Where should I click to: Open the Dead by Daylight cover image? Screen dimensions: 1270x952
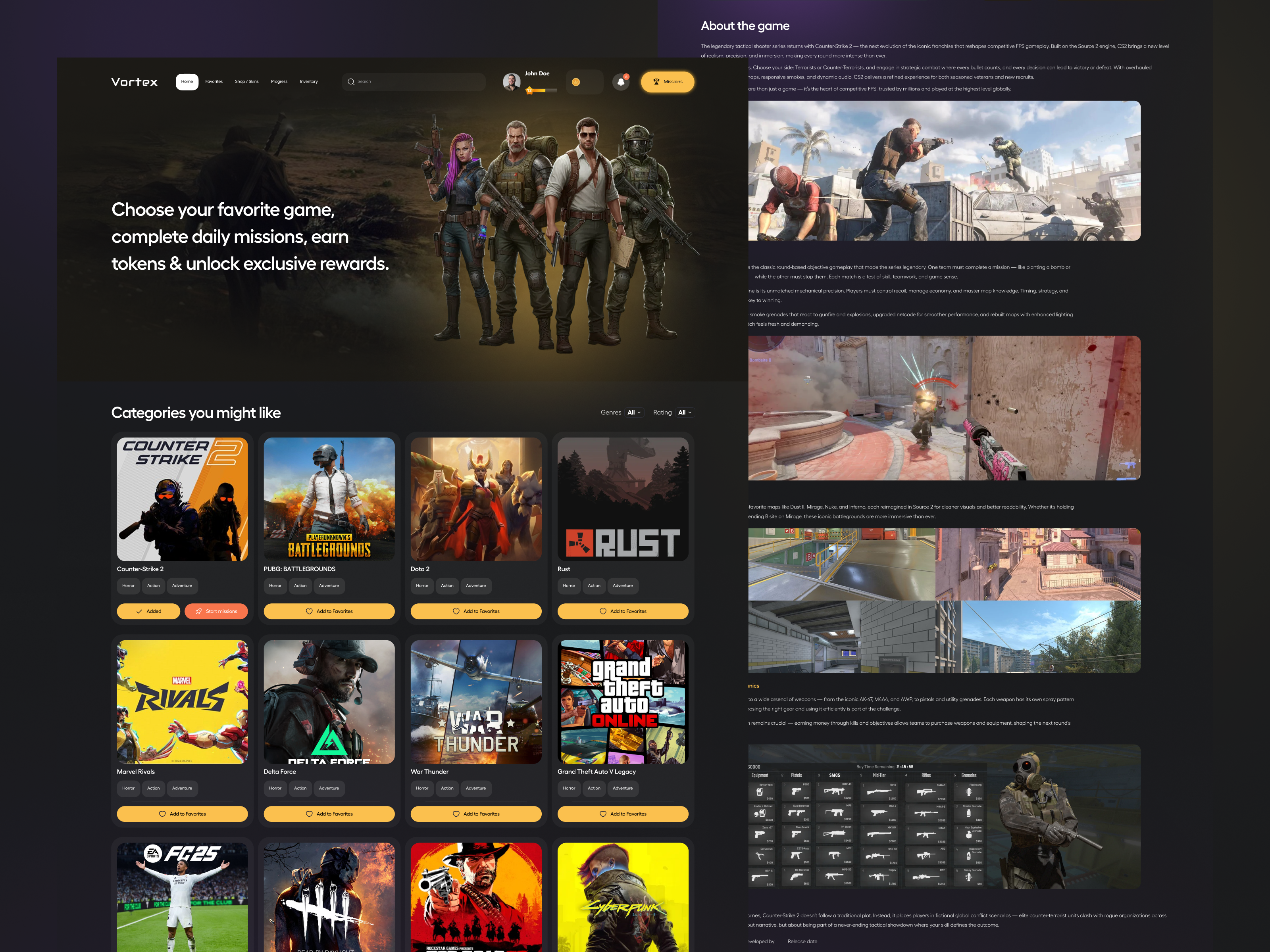pos(329,897)
